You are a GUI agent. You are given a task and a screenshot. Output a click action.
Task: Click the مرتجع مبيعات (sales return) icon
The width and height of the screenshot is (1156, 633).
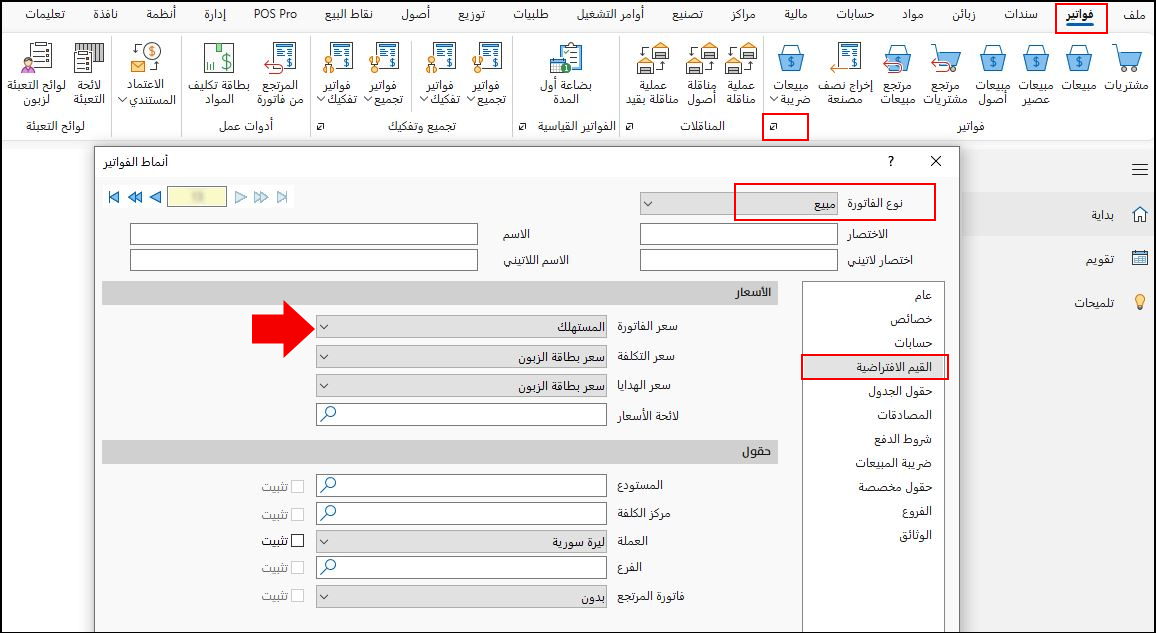(x=897, y=62)
